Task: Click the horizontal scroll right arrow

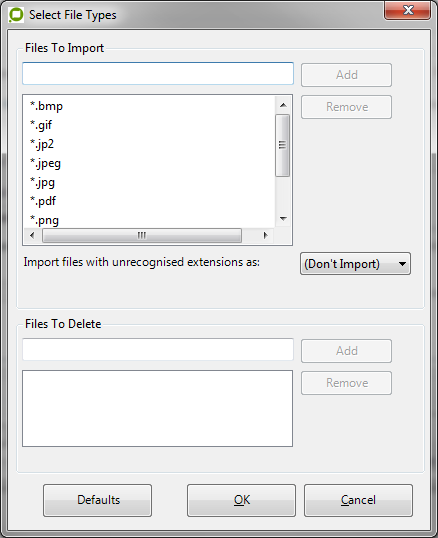Action: click(x=265, y=235)
